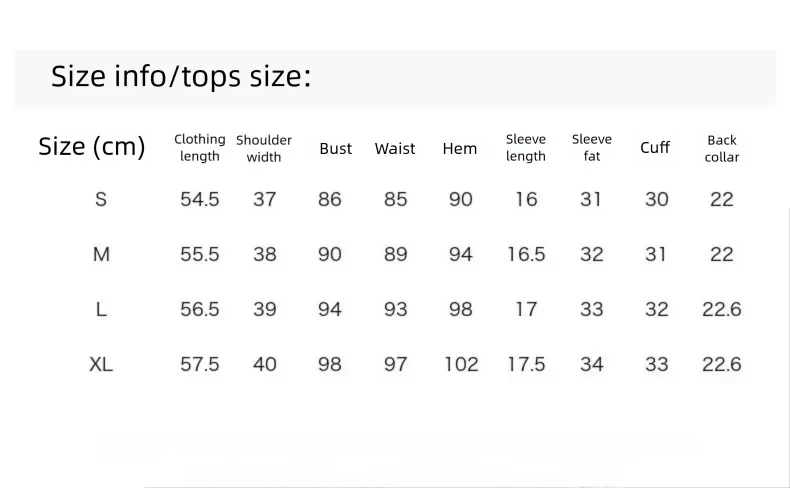Select the XL size row label
The image size is (790, 488).
[101, 364]
